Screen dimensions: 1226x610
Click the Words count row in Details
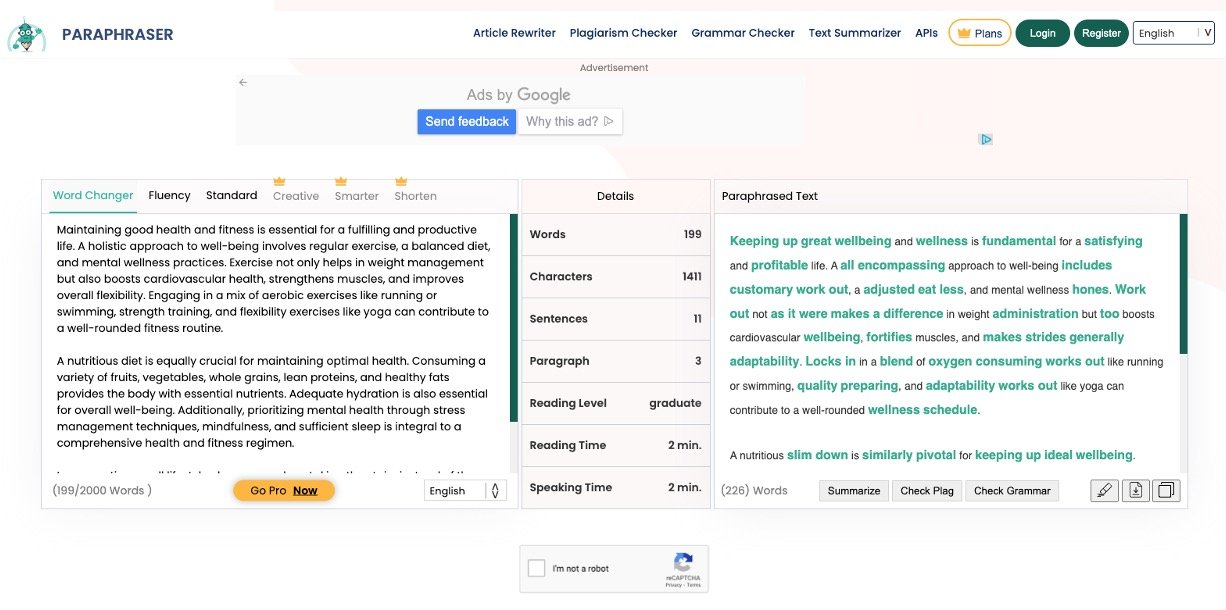click(x=615, y=234)
